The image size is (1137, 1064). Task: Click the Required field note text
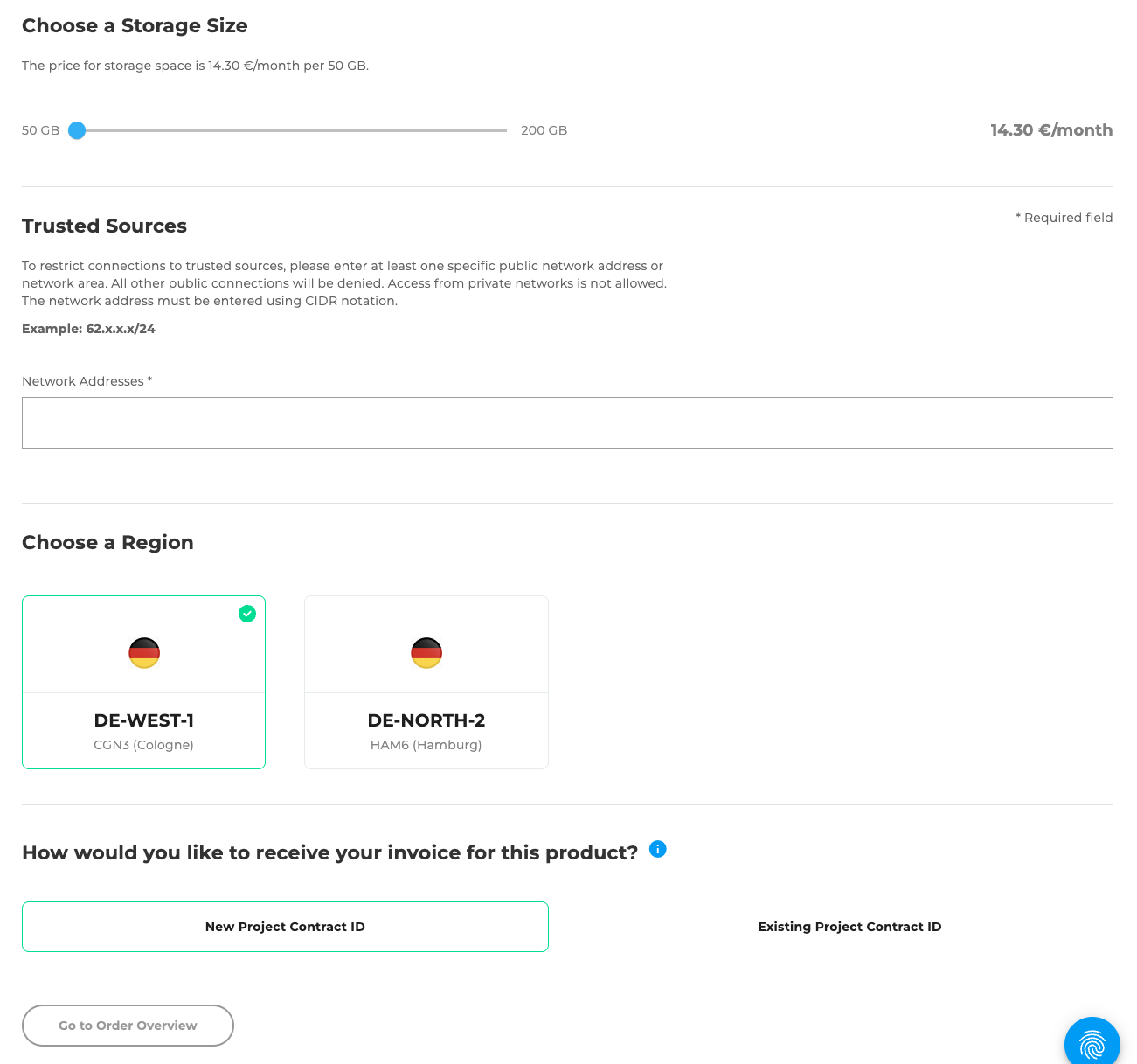pos(1064,217)
